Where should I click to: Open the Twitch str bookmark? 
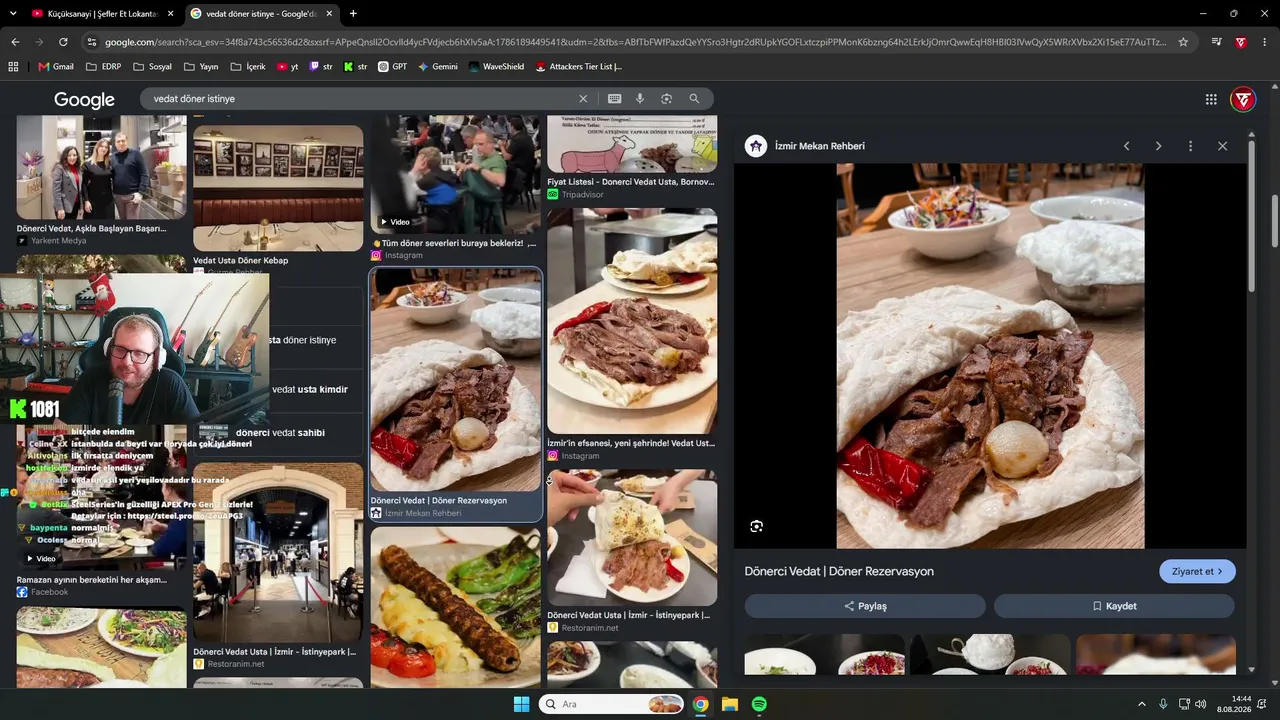[321, 67]
